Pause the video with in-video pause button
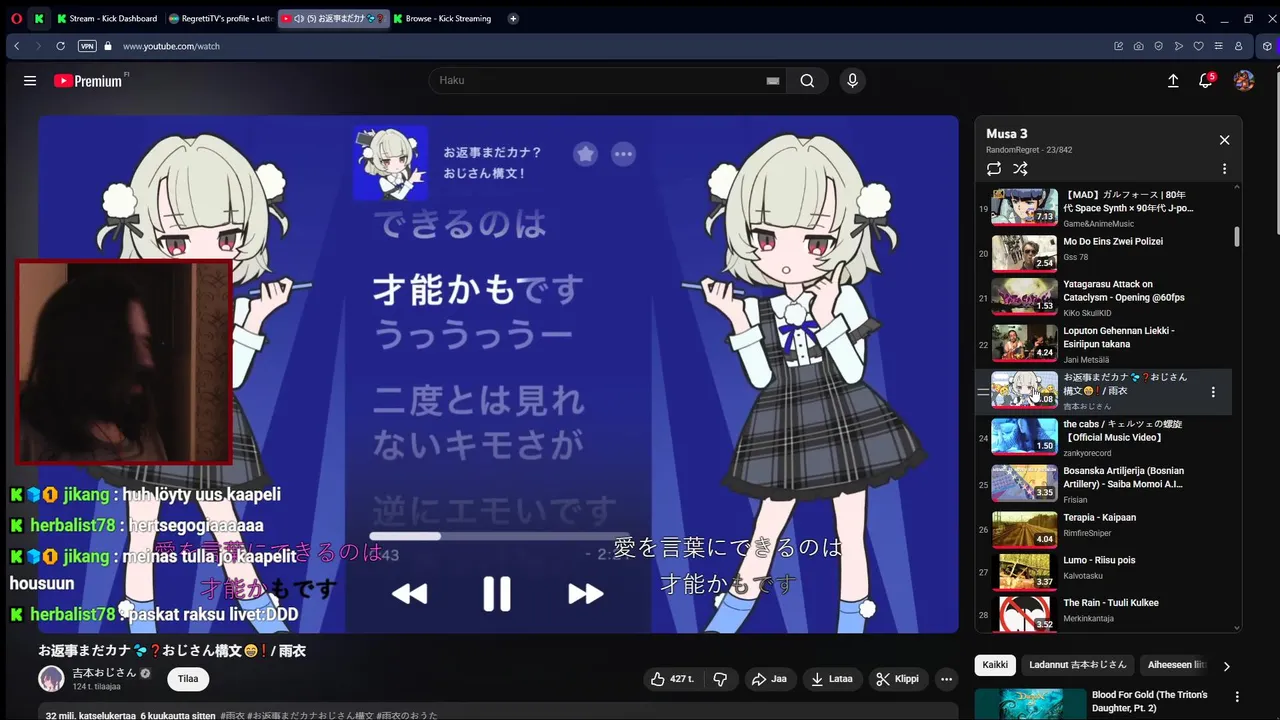The height and width of the screenshot is (720, 1280). [x=497, y=594]
